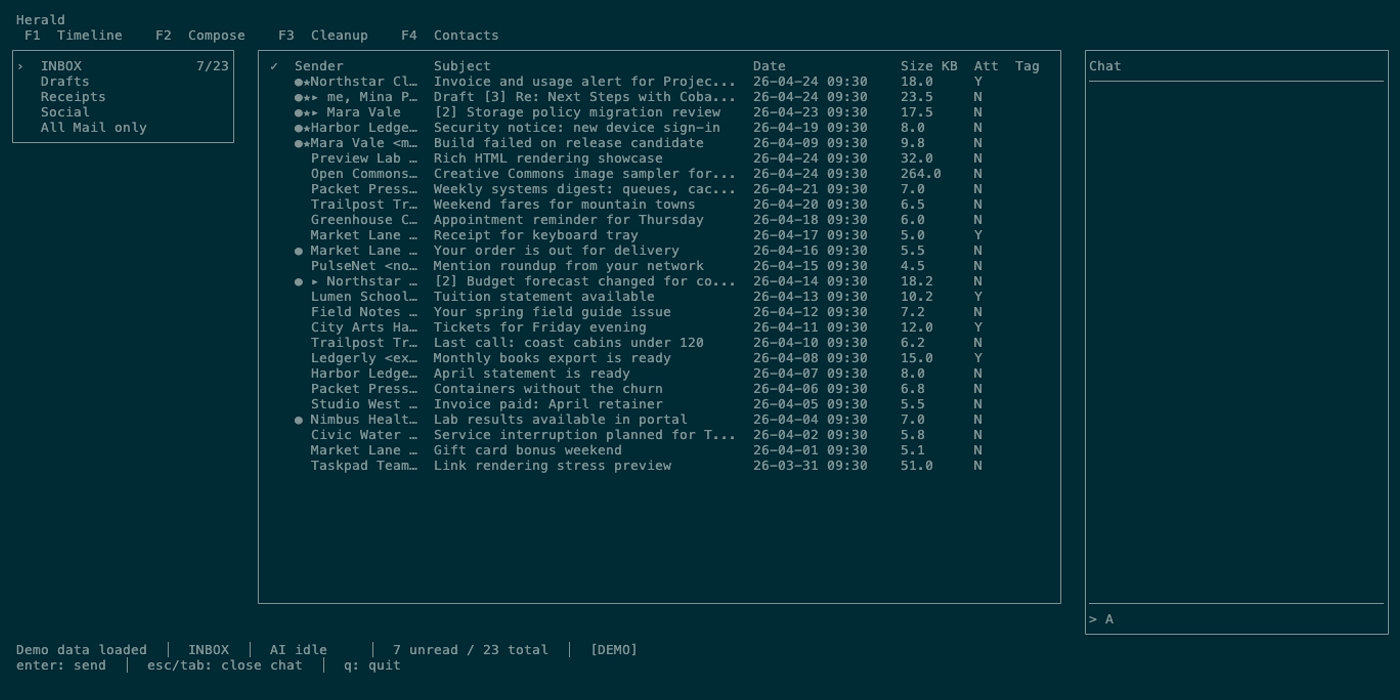
Task: Click the star on the me, Mina P… row
Action: 307,97
